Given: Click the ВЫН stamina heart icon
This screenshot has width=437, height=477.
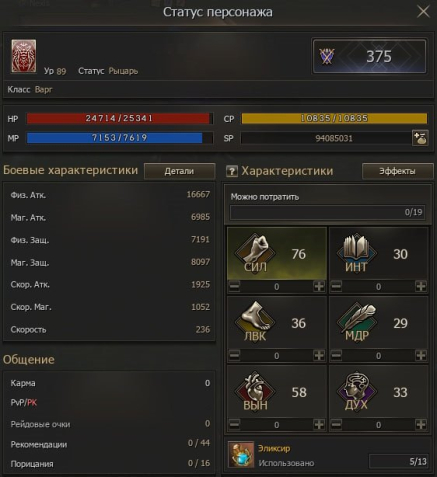Looking at the screenshot, I should pos(255,392).
